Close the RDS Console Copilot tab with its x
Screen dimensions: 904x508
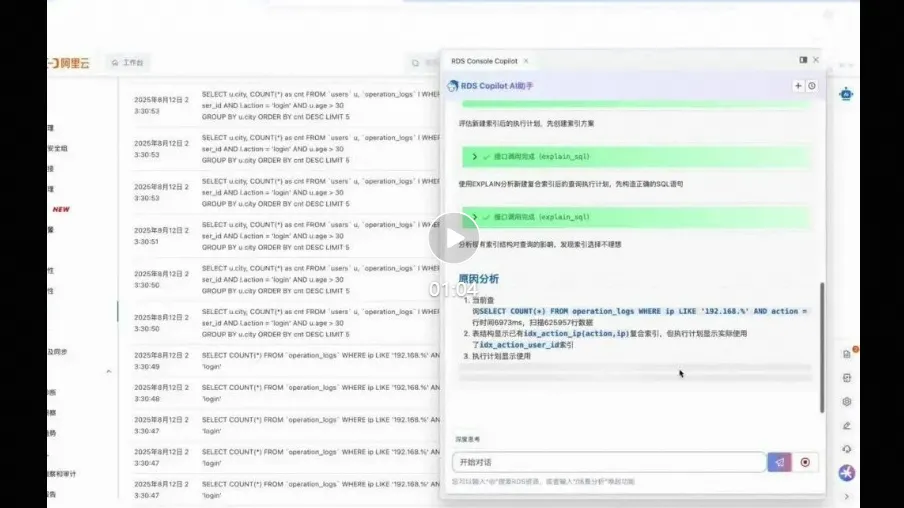click(526, 61)
